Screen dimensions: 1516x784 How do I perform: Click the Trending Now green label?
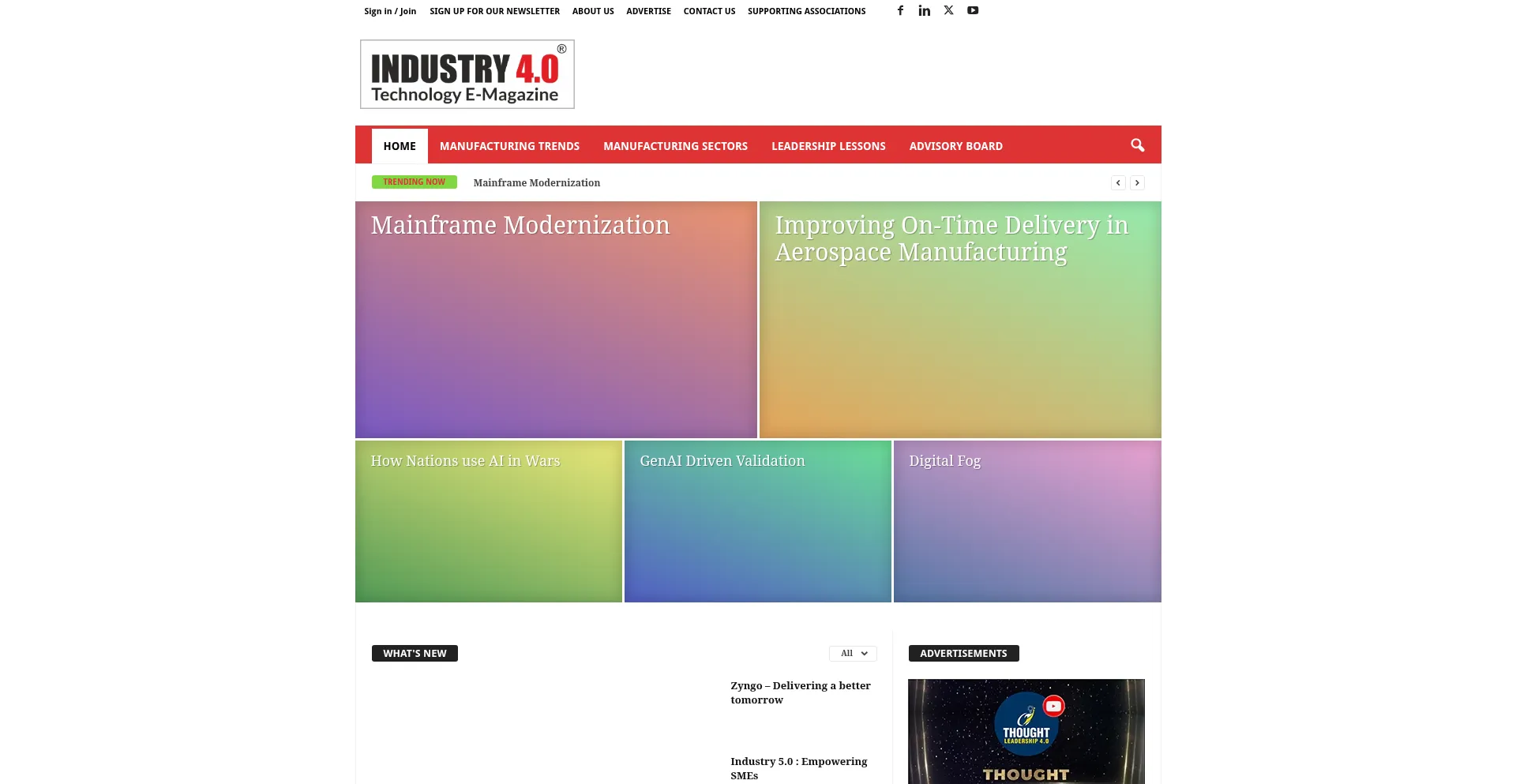coord(415,182)
